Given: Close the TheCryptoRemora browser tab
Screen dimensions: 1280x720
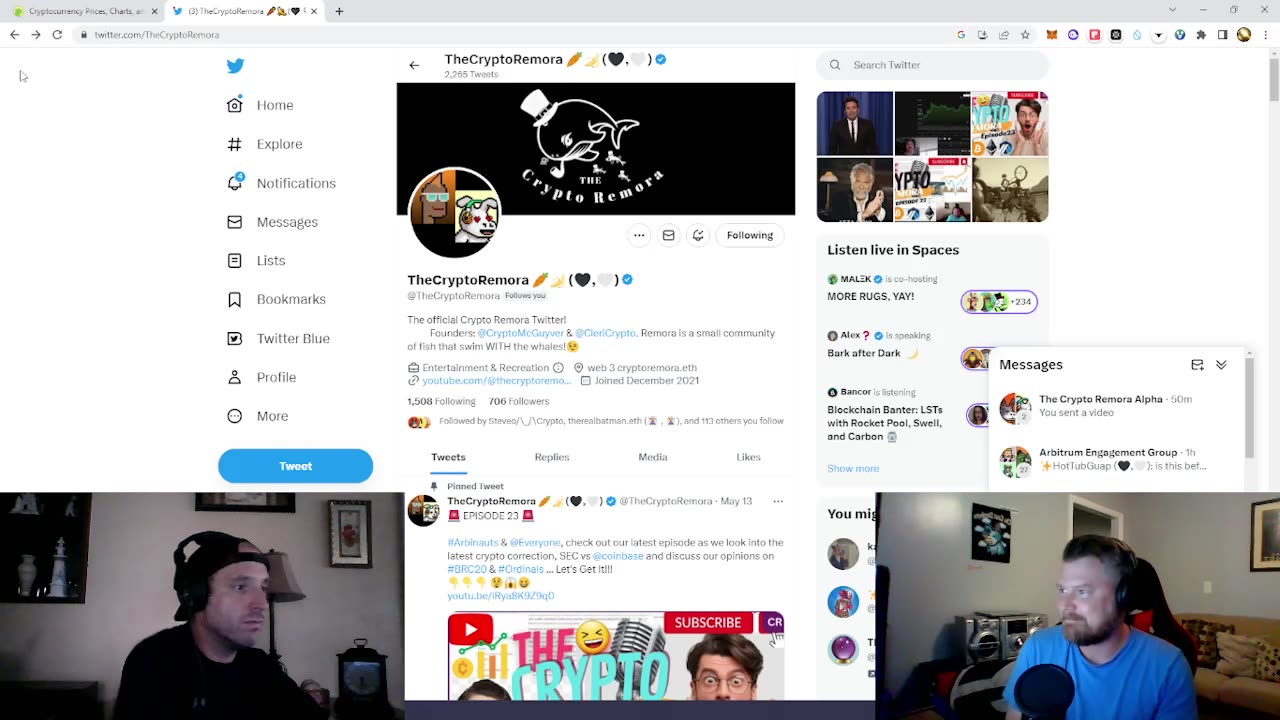Looking at the screenshot, I should coord(314,11).
